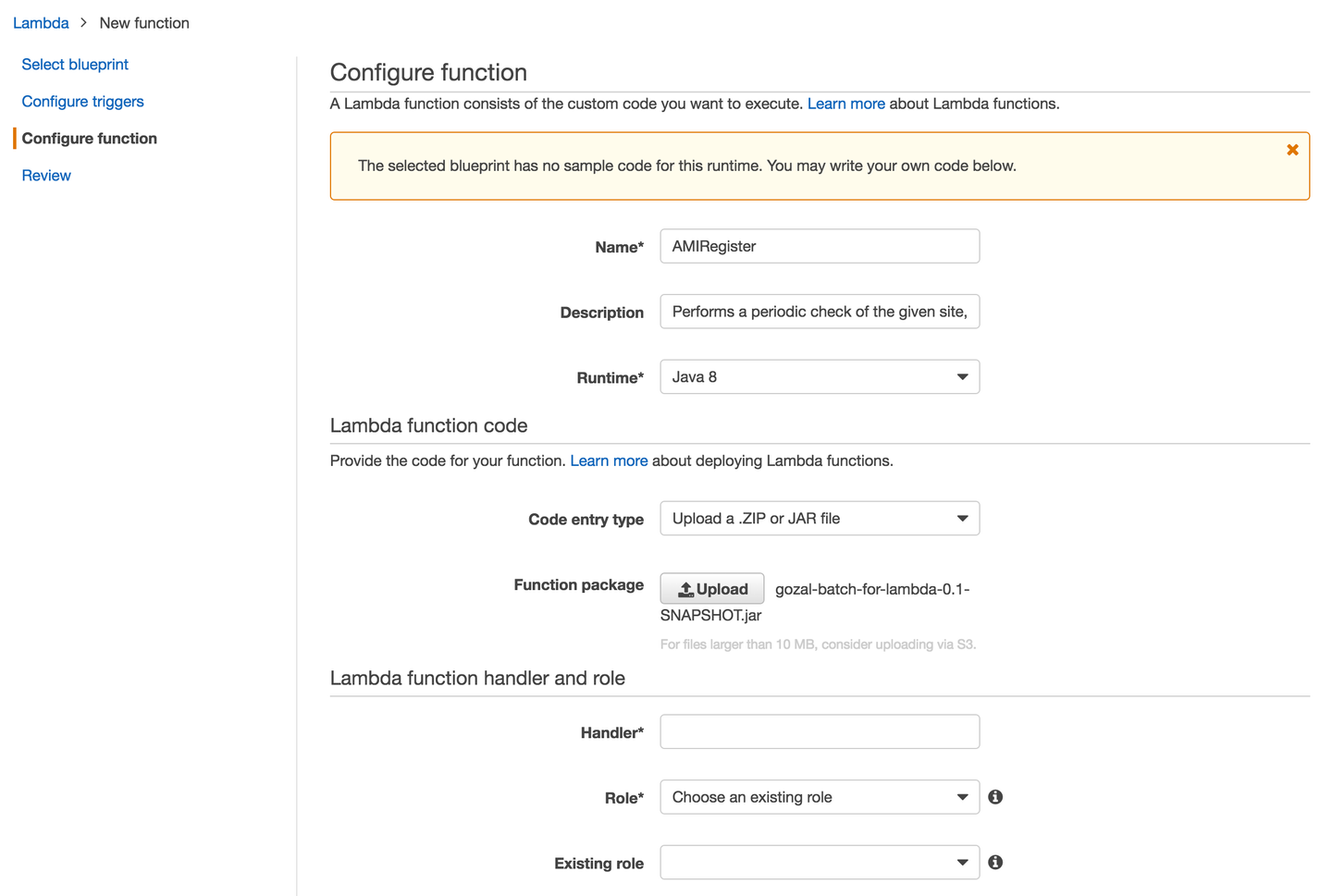The width and height of the screenshot is (1332, 896).
Task: Open Learn more about deploying functions
Action: pos(609,460)
